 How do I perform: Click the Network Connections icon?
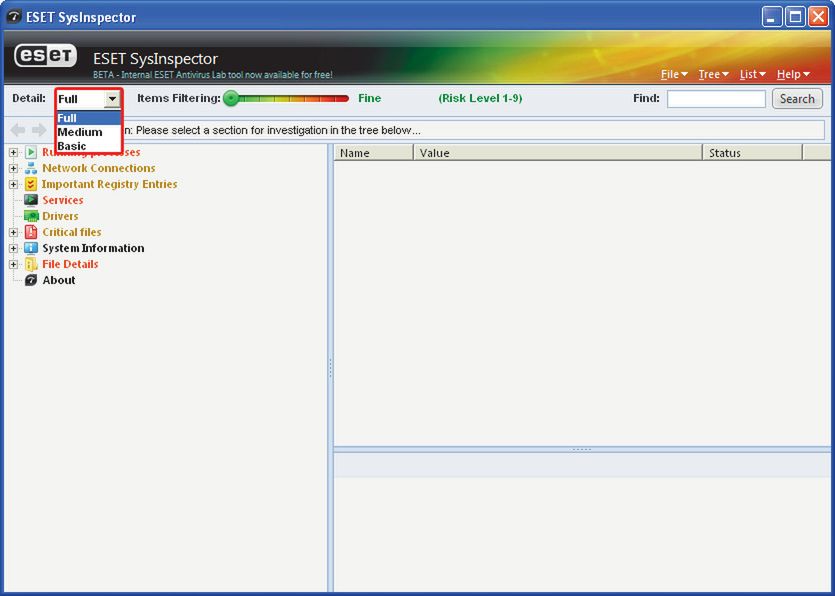(x=31, y=168)
